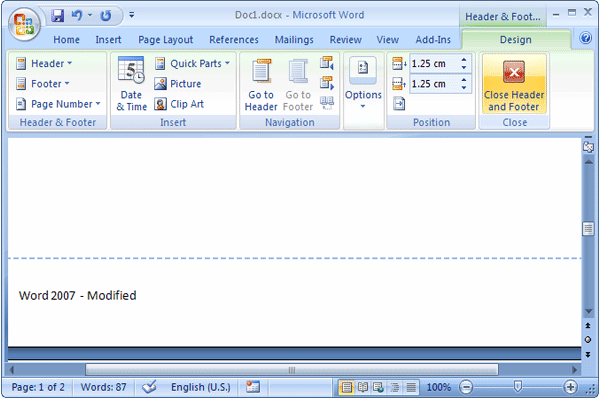Select the Design contextual tab

pyautogui.click(x=515, y=39)
